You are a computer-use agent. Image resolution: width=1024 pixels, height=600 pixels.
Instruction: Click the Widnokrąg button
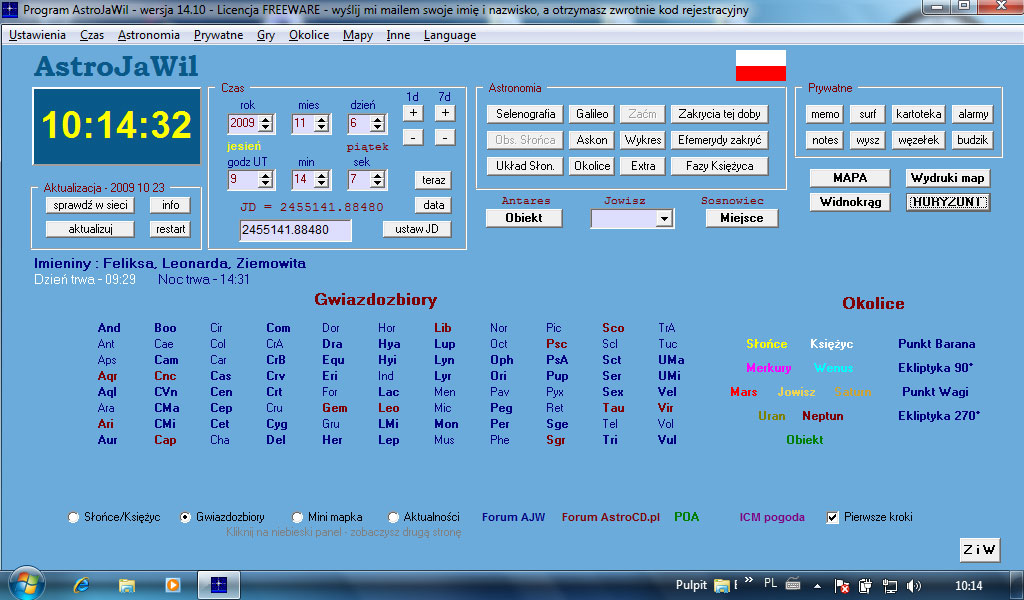(850, 202)
